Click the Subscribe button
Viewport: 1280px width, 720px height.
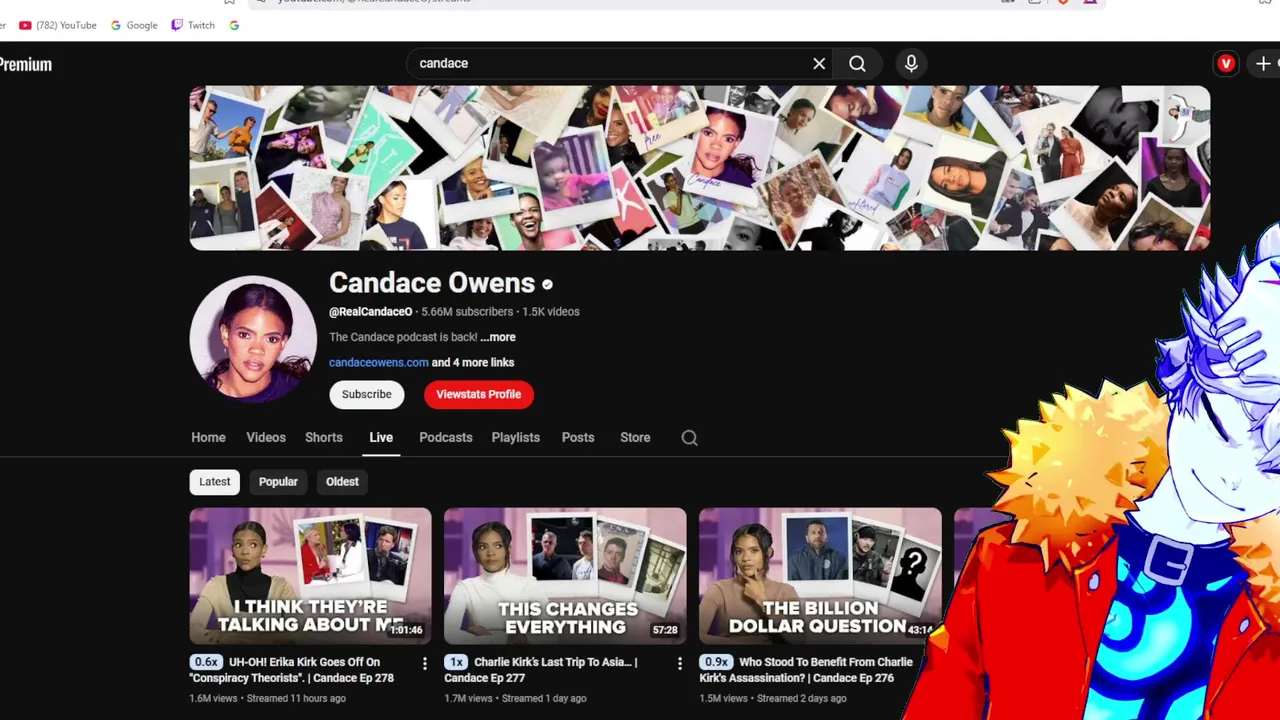(367, 394)
